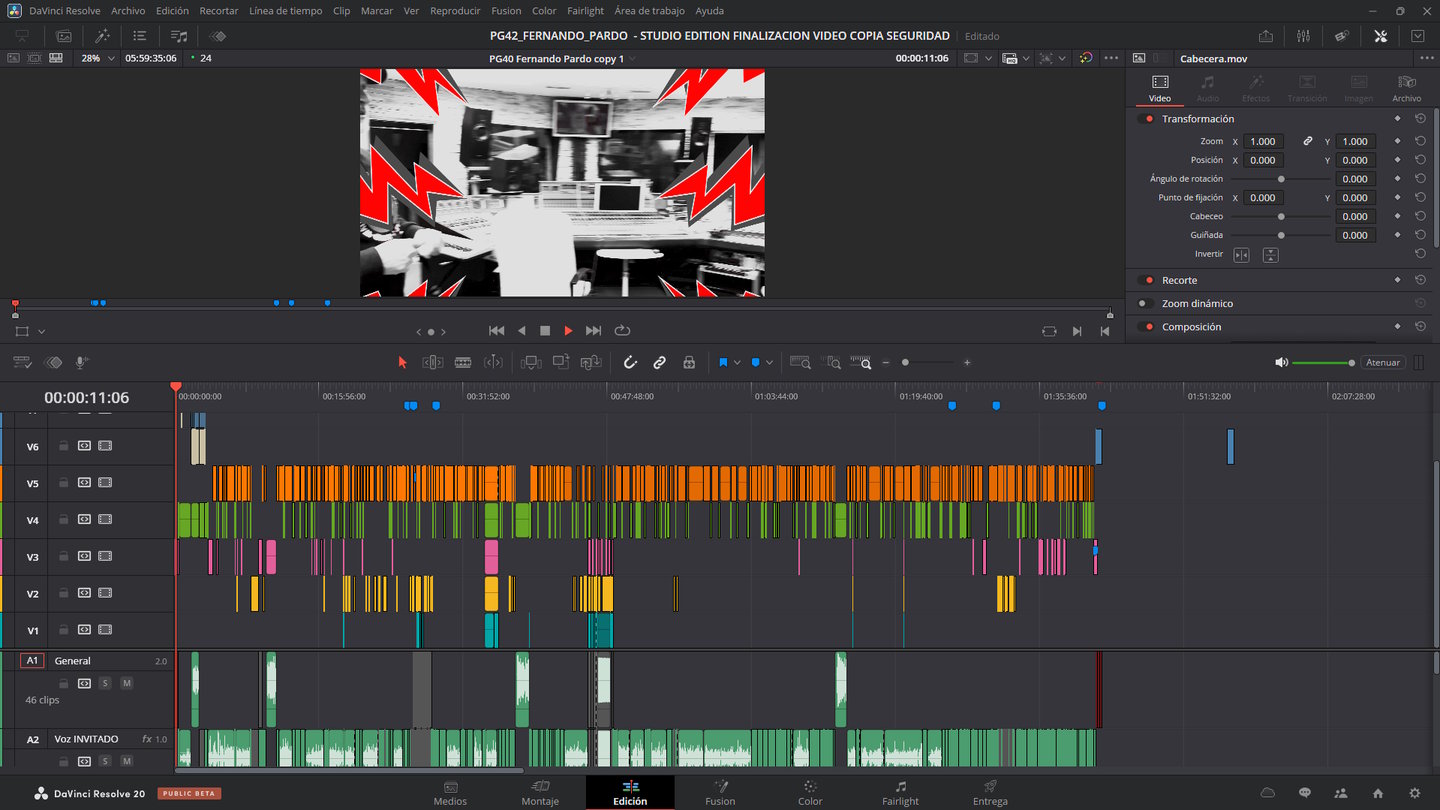
Task: Mute the A1 General audio track
Action: [126, 683]
